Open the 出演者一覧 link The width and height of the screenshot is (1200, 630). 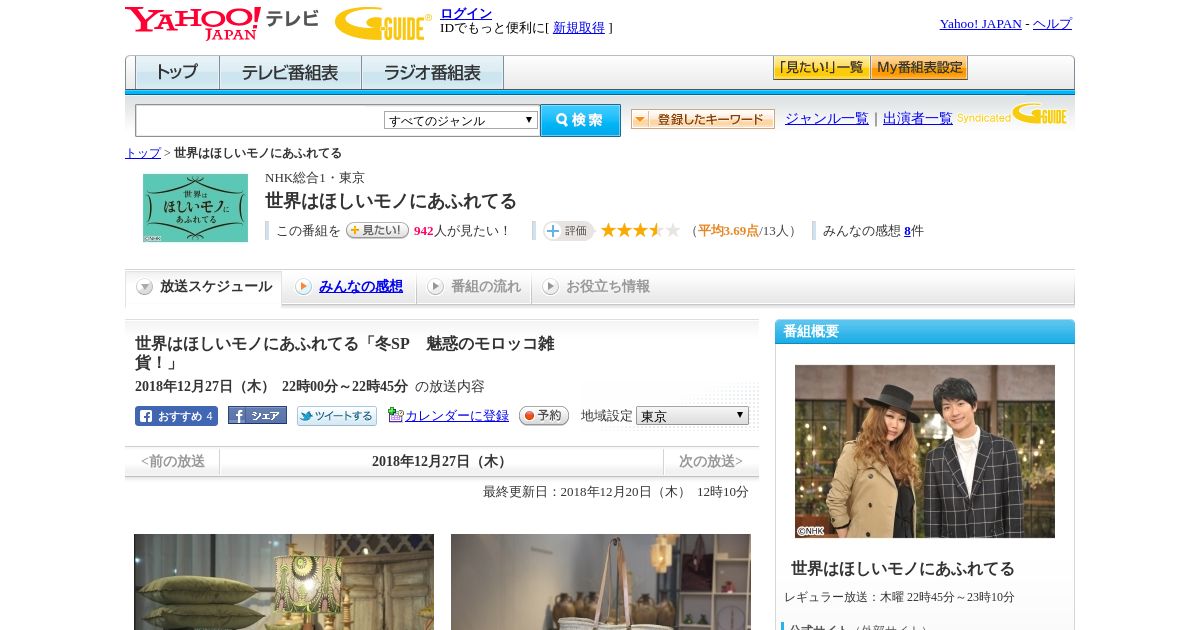pyautogui.click(x=918, y=118)
